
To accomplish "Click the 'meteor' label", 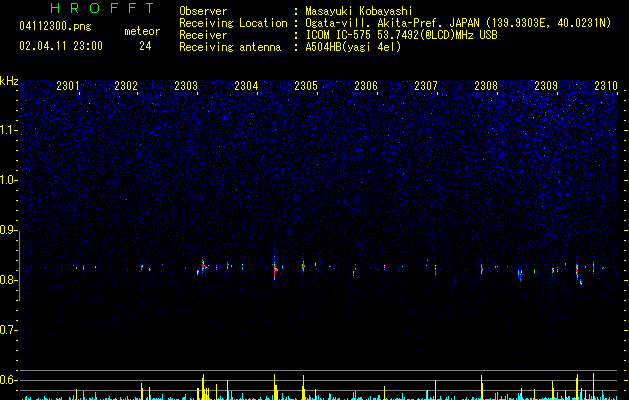I will pos(142,31).
